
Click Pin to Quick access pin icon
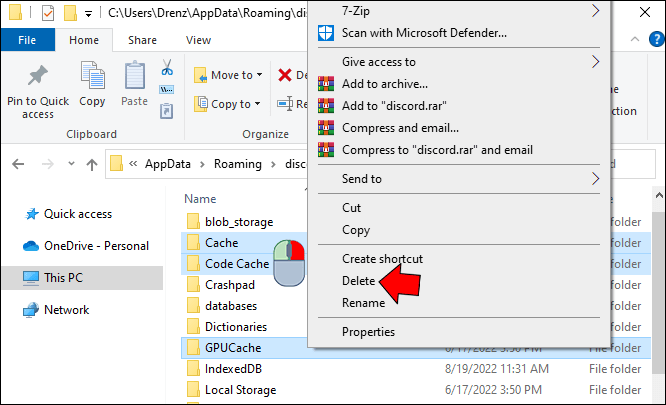[x=38, y=76]
